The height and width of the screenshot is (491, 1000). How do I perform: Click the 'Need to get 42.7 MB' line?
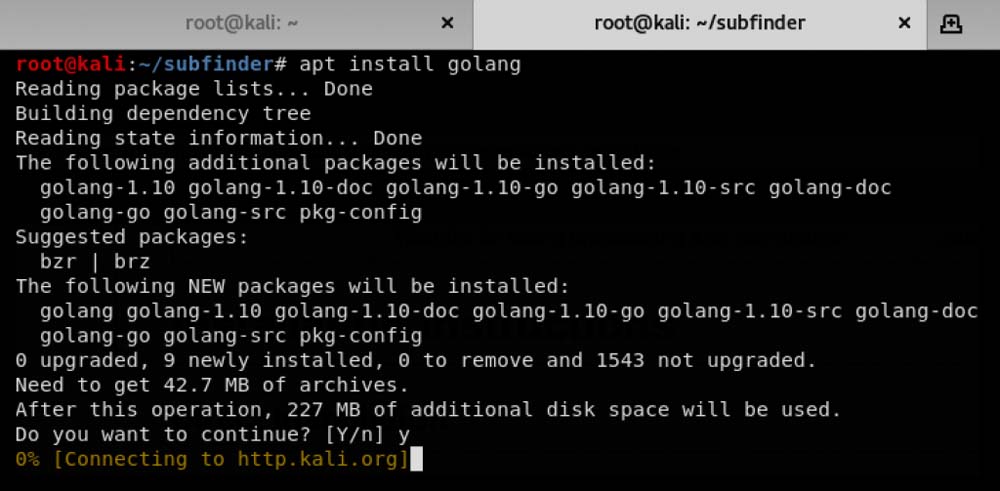pyautogui.click(x=211, y=385)
